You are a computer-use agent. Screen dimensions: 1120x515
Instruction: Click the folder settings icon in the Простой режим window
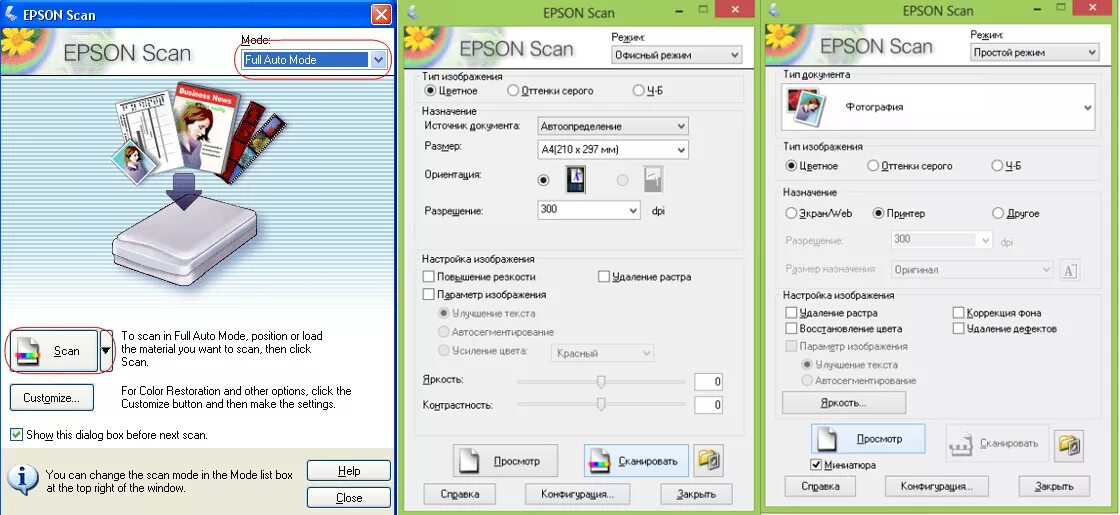pyautogui.click(x=1069, y=444)
